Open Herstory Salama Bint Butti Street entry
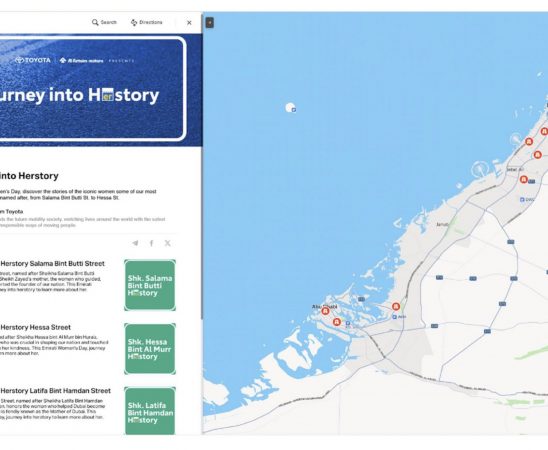The height and width of the screenshot is (450, 548). [52, 263]
